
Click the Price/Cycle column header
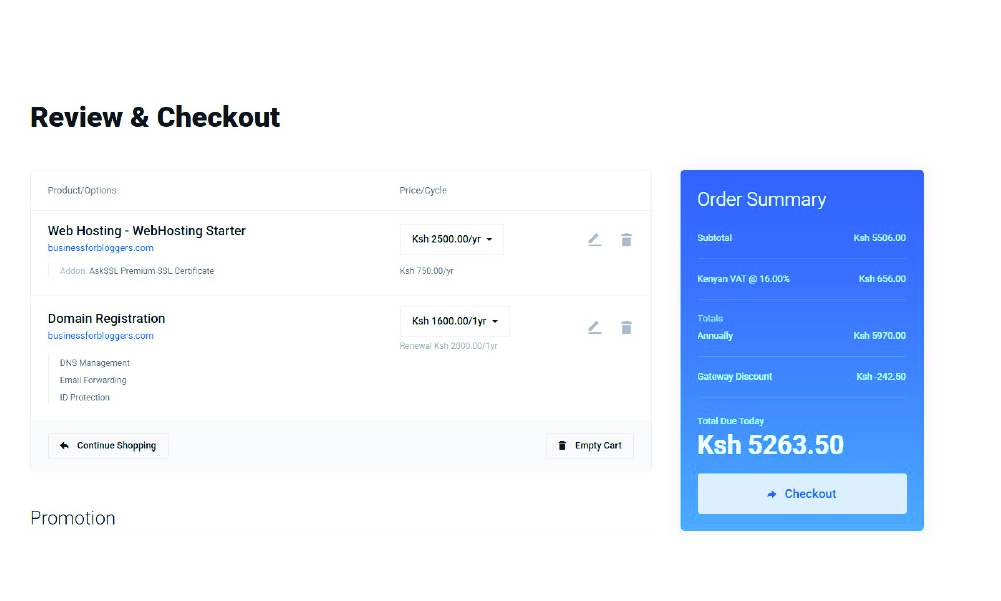pos(420,190)
